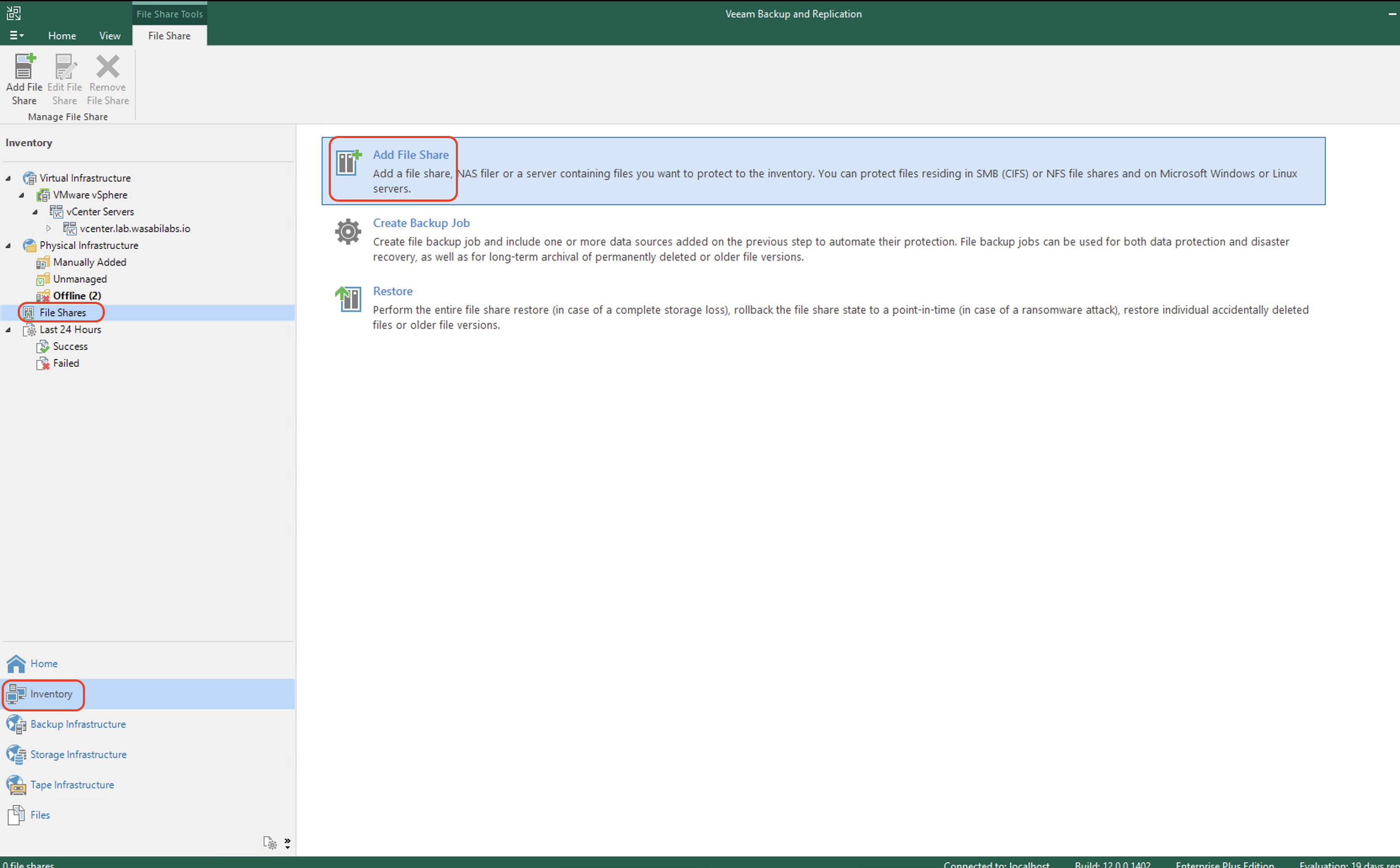Select vcenter.lab.wasabilabs.io in the tree

click(x=135, y=229)
